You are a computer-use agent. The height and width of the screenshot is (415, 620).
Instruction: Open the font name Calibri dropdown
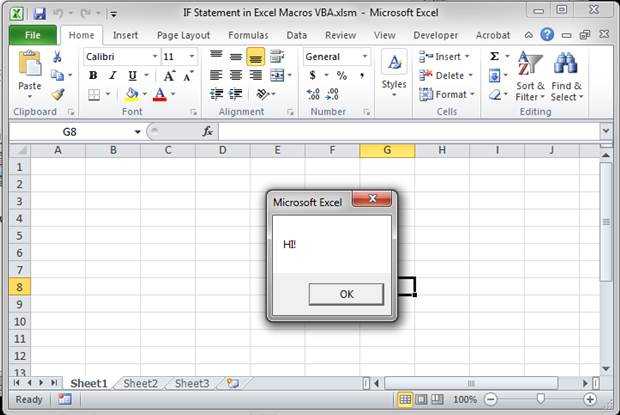point(155,57)
